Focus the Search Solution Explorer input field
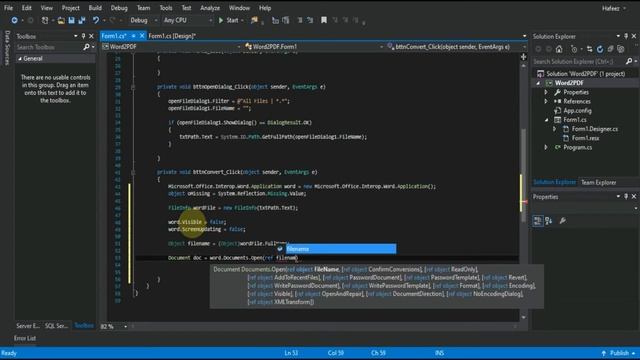 579,61
